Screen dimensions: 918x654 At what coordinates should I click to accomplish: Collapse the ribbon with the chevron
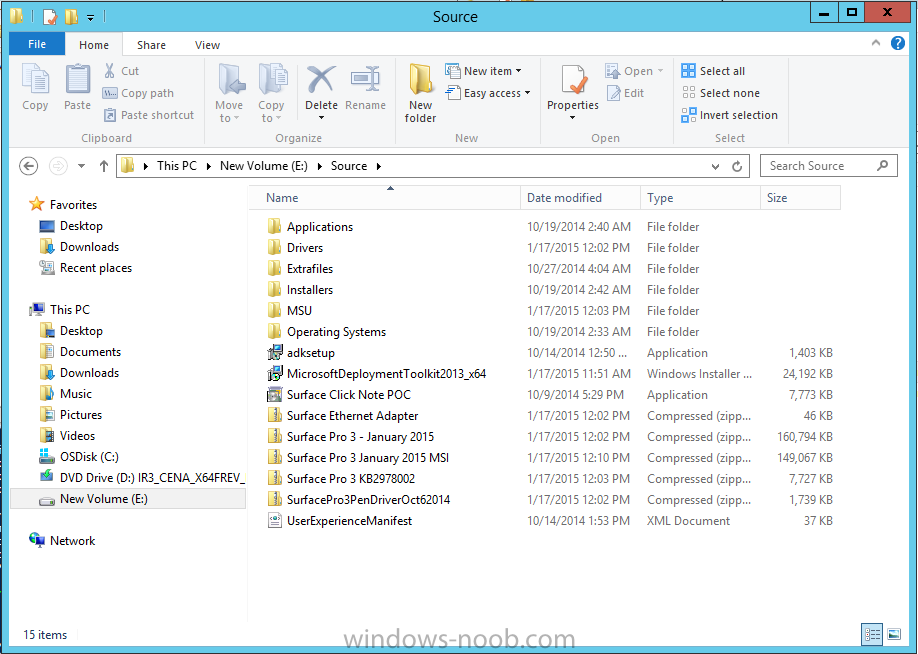click(x=876, y=43)
